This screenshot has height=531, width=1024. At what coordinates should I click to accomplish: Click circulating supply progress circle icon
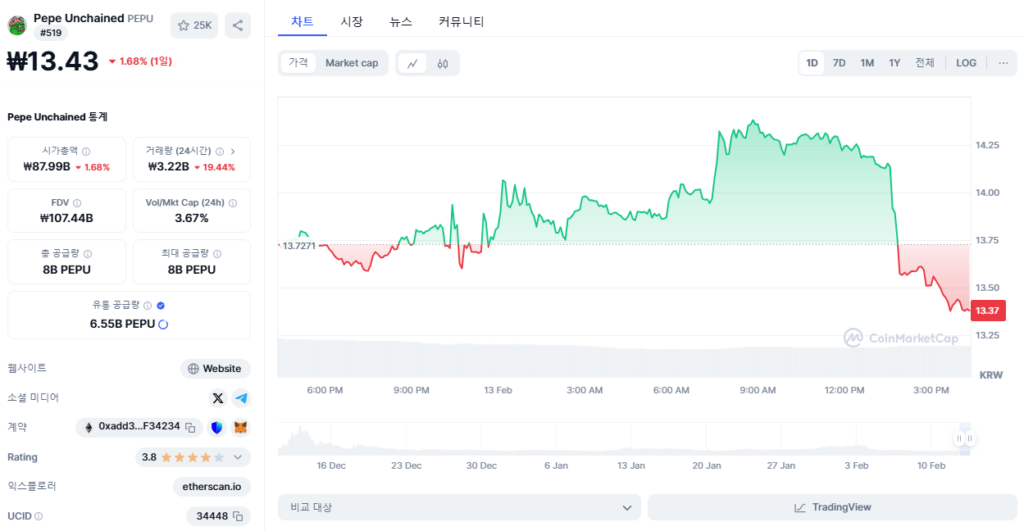point(163,325)
